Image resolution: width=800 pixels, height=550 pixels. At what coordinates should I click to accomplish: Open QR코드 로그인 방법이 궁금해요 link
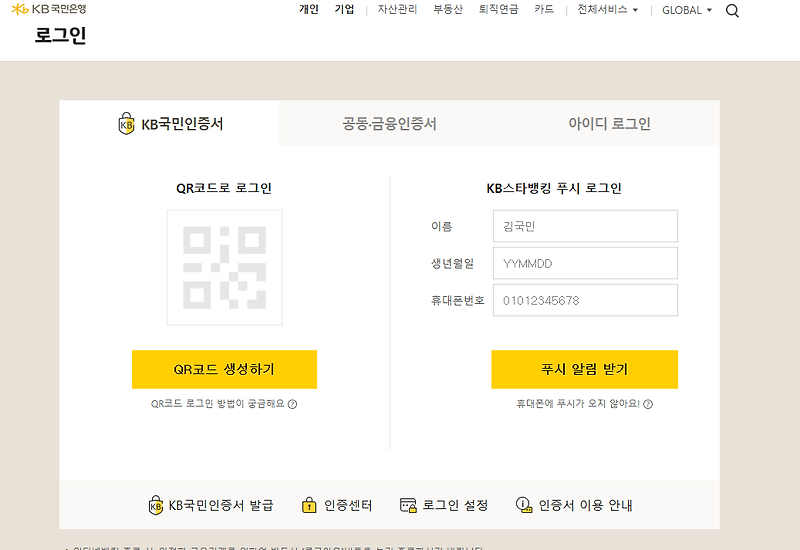223,404
